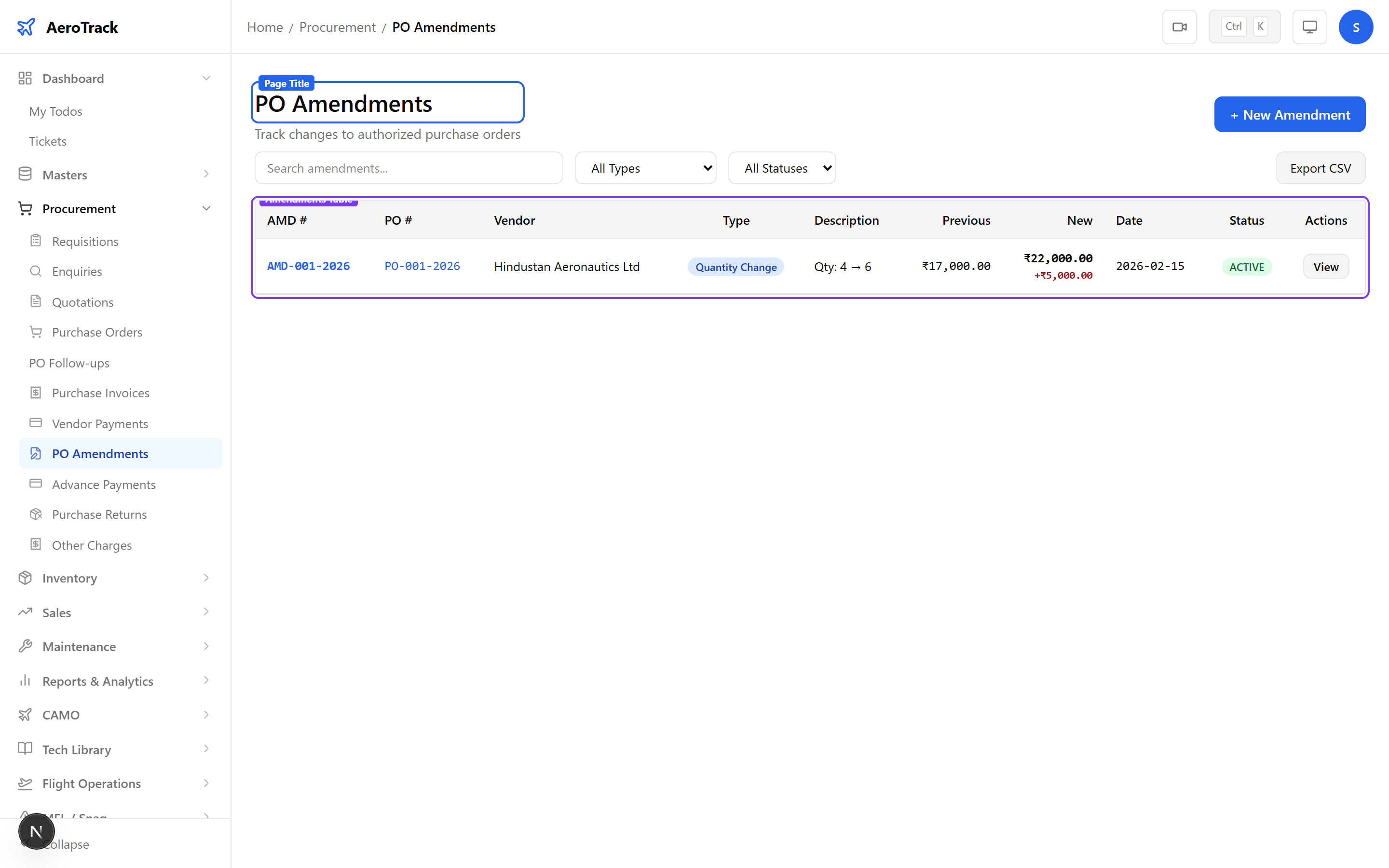The width and height of the screenshot is (1389, 868).
Task: Click the video recording icon in the header
Action: [x=1180, y=27]
